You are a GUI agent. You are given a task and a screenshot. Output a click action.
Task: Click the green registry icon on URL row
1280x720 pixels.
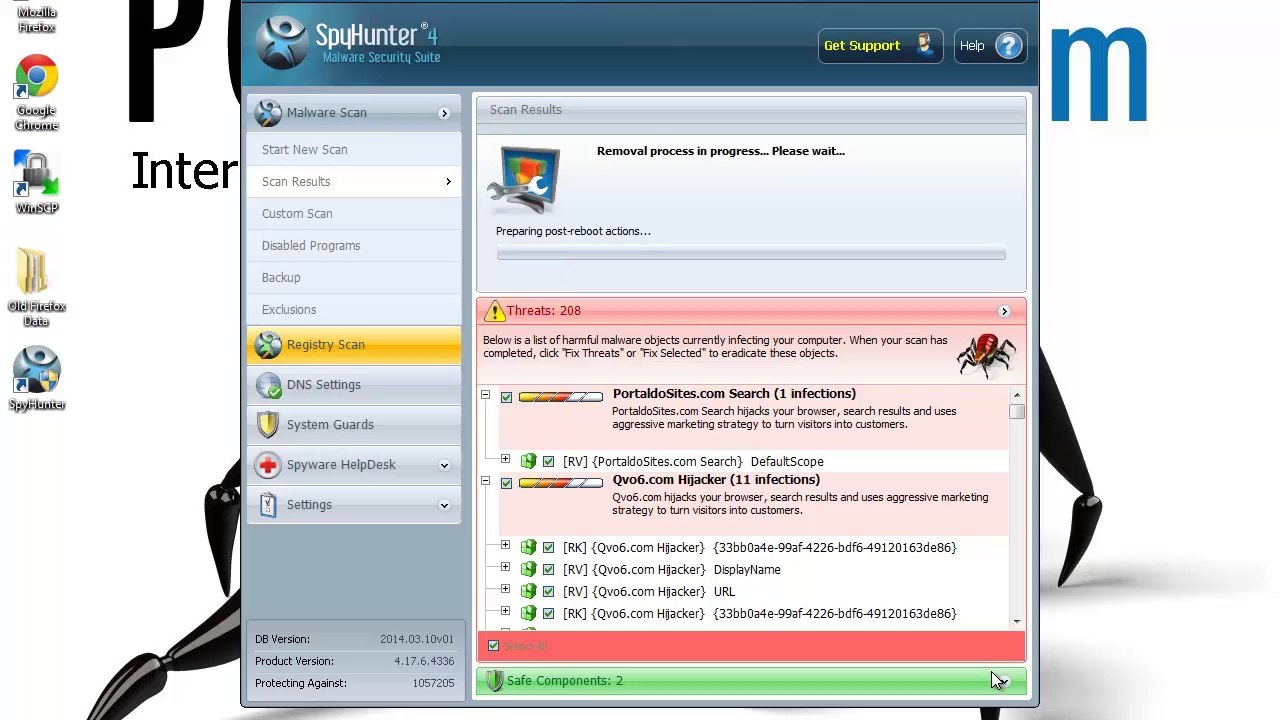(528, 592)
